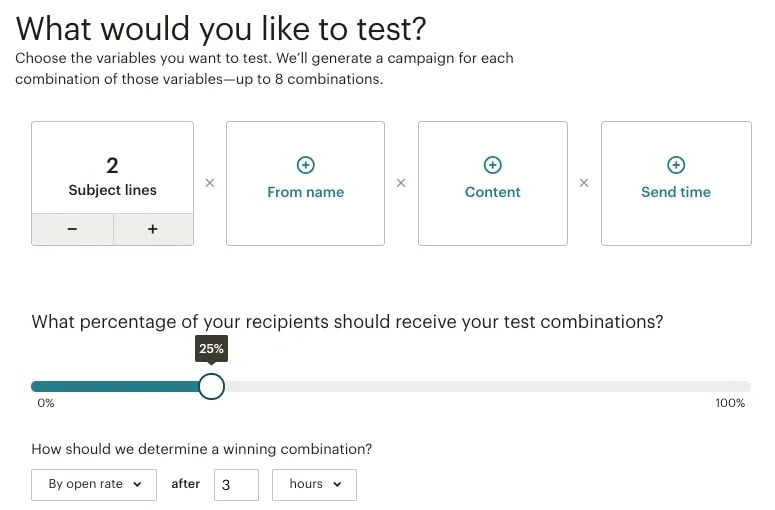775x510 pixels.
Task: Click the 100% slider maximum label
Action: coord(730,404)
